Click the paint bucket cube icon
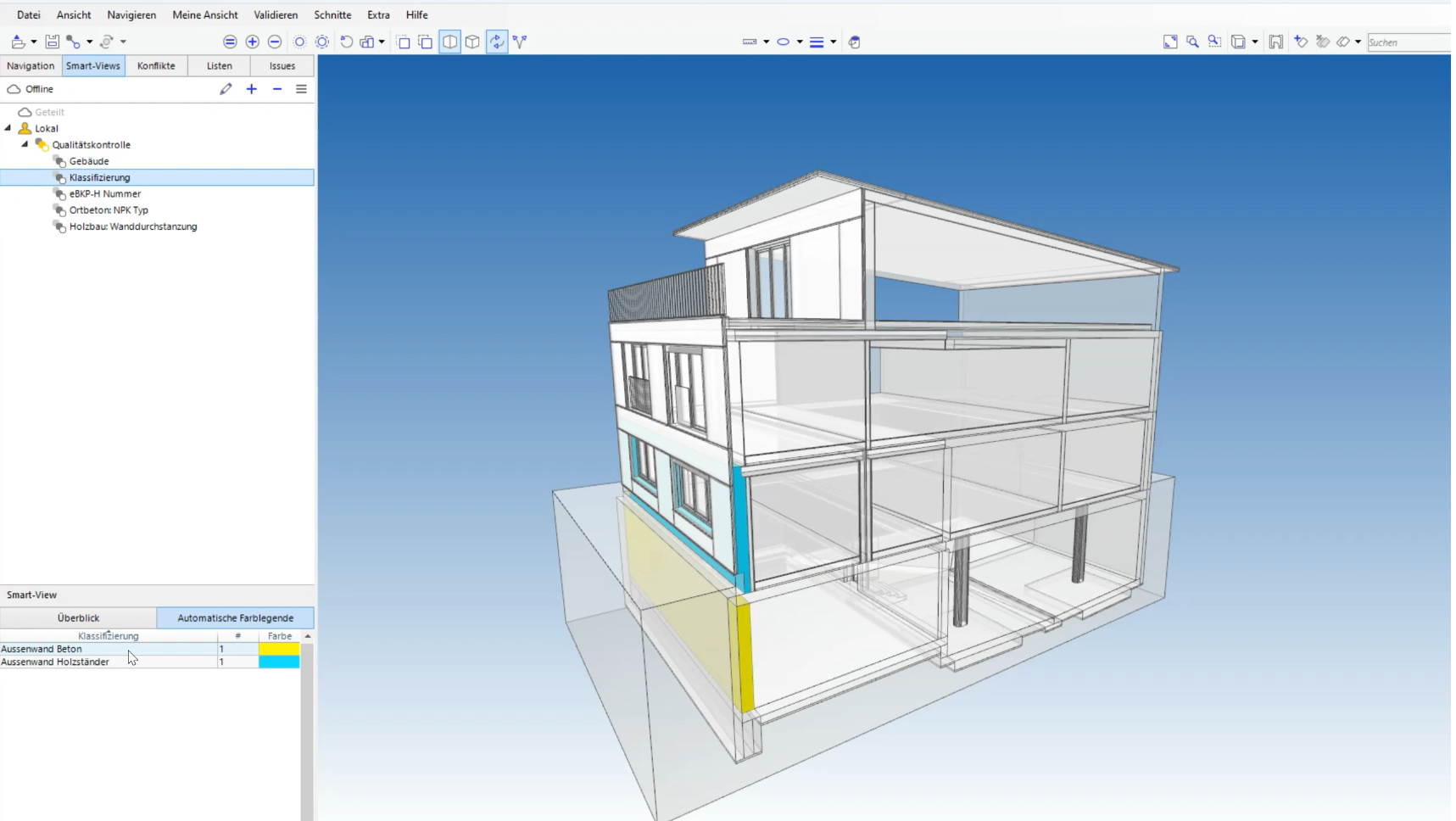This screenshot has height=821, width=1456. click(x=854, y=42)
